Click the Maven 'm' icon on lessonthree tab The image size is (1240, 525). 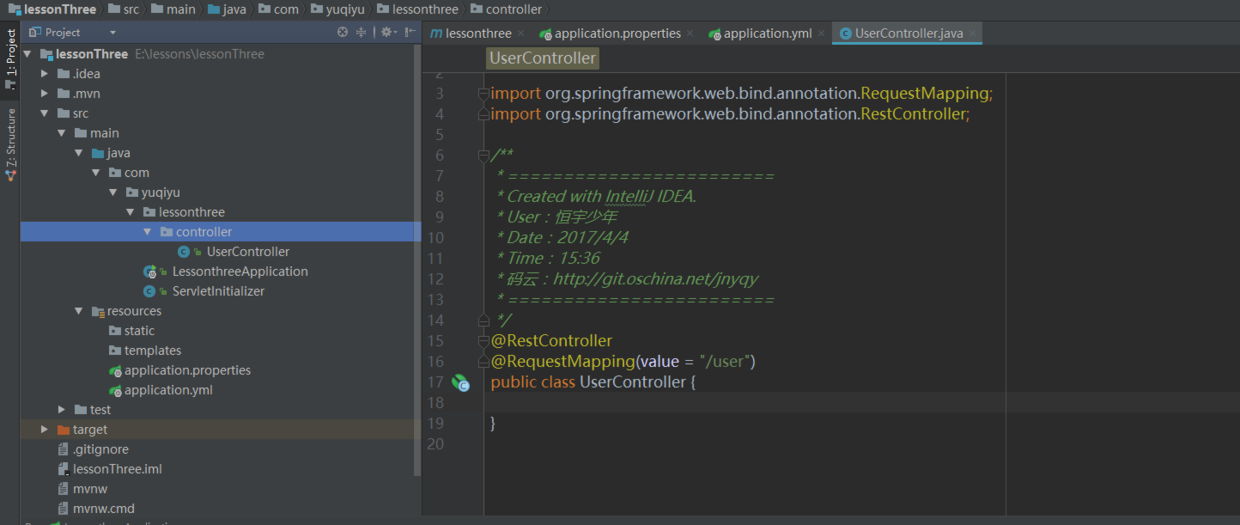[x=436, y=33]
